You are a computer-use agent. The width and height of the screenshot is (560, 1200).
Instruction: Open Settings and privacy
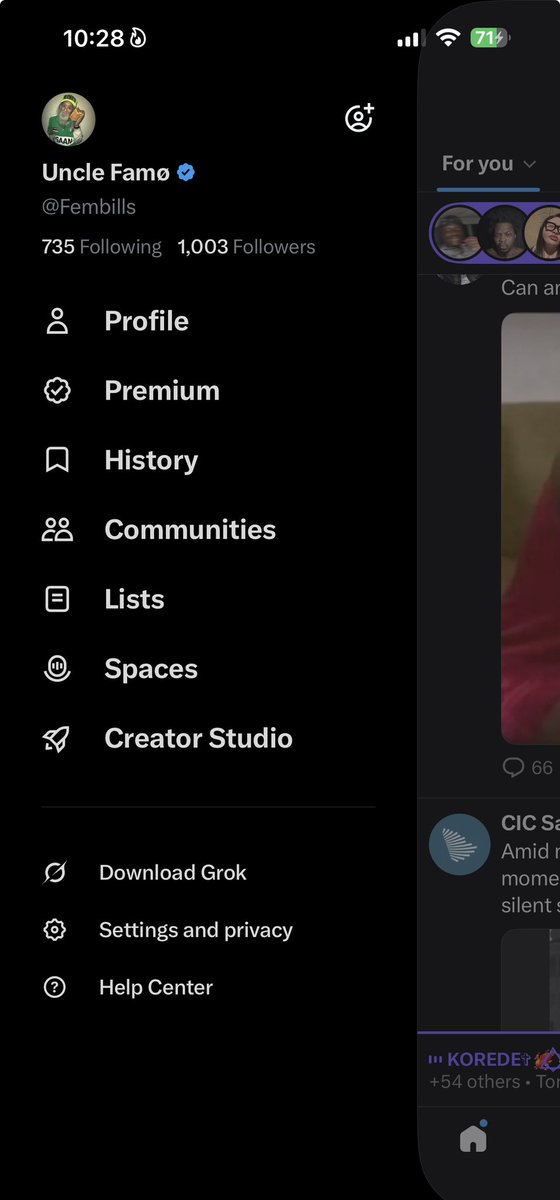coord(196,930)
